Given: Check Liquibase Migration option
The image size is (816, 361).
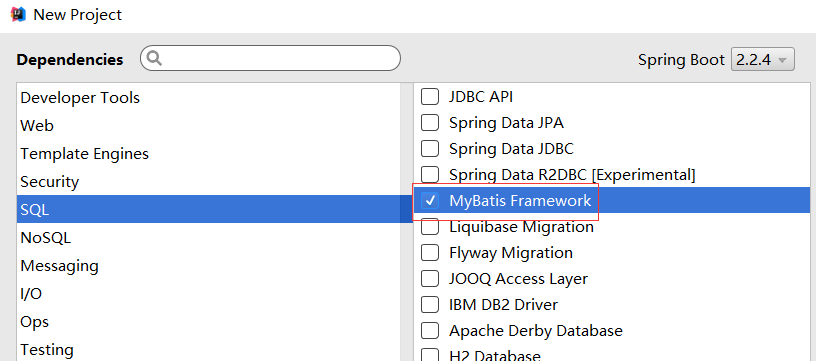Looking at the screenshot, I should [x=429, y=227].
